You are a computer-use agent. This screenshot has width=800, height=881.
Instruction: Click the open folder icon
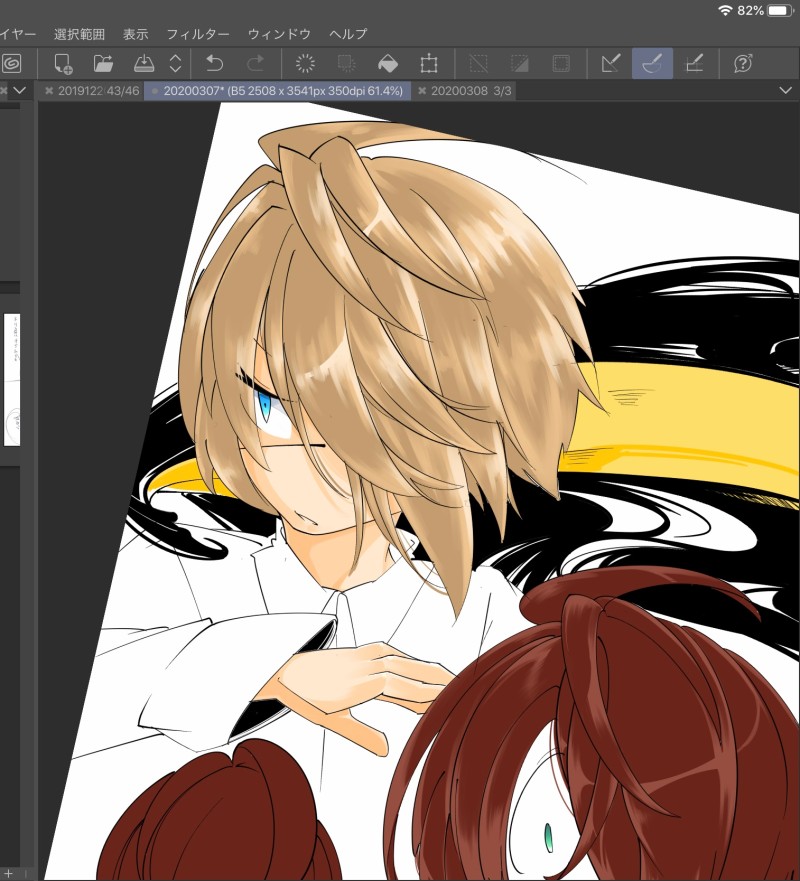tap(103, 63)
